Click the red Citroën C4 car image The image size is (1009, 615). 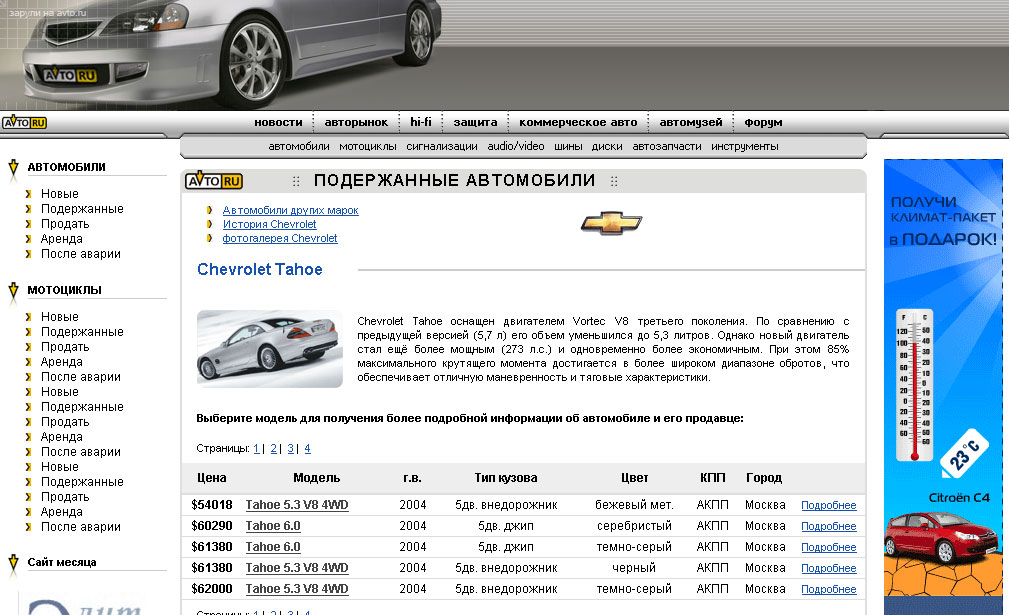pyautogui.click(x=942, y=537)
